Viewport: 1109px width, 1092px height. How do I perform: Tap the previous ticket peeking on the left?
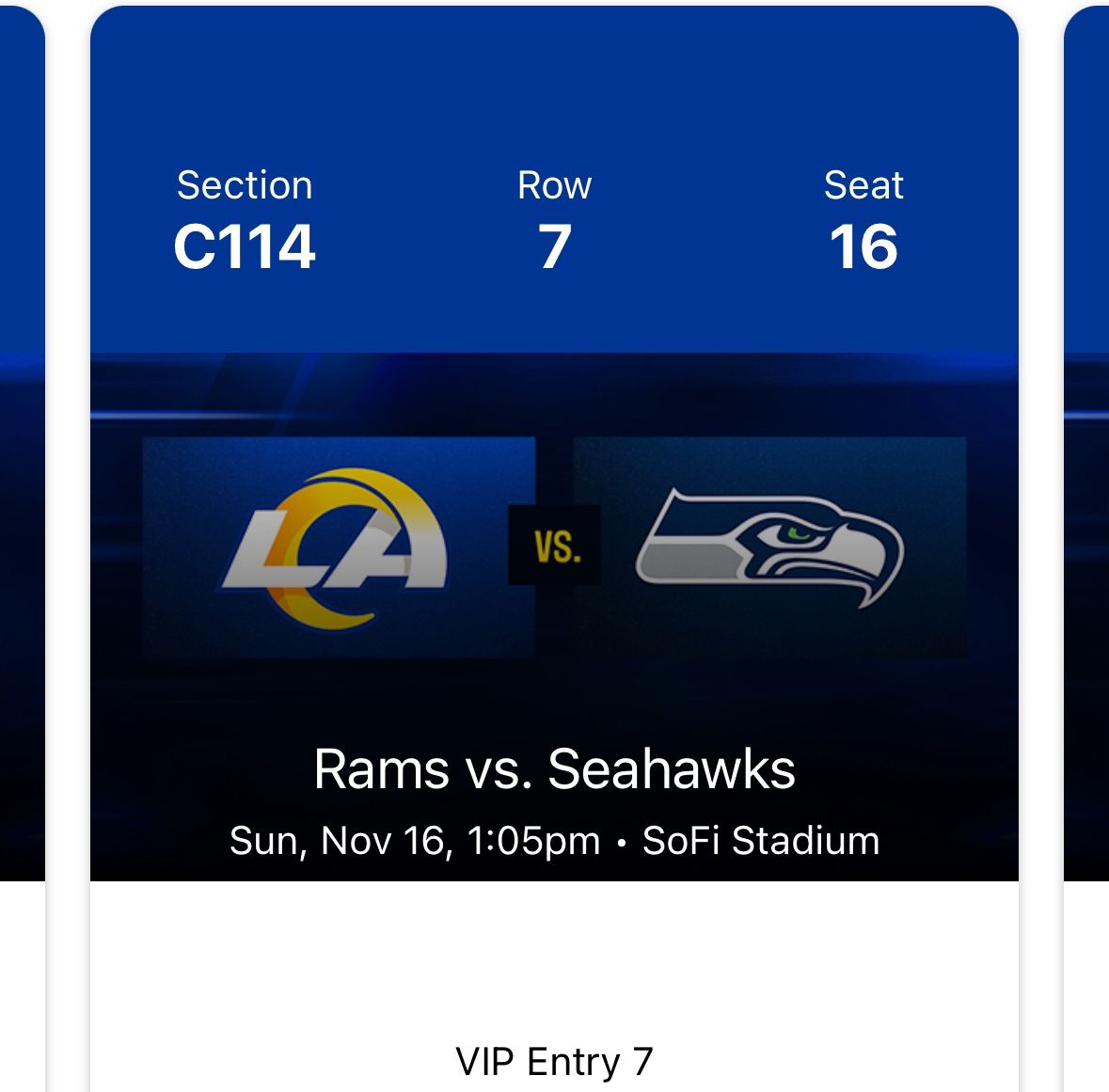pos(19,470)
